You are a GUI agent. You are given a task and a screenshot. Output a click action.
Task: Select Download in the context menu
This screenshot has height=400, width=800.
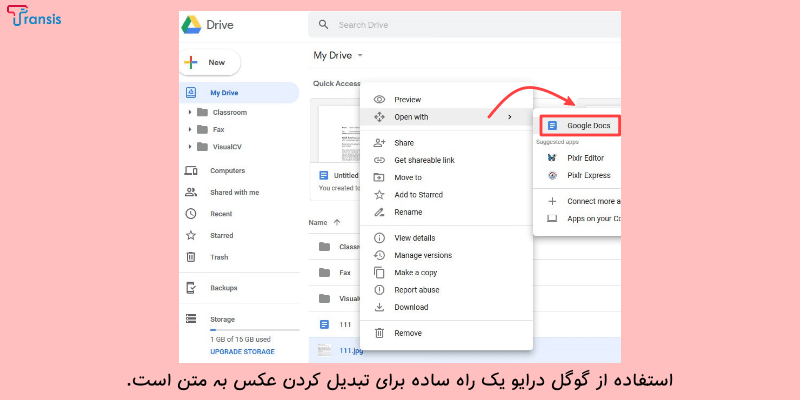[446, 307]
